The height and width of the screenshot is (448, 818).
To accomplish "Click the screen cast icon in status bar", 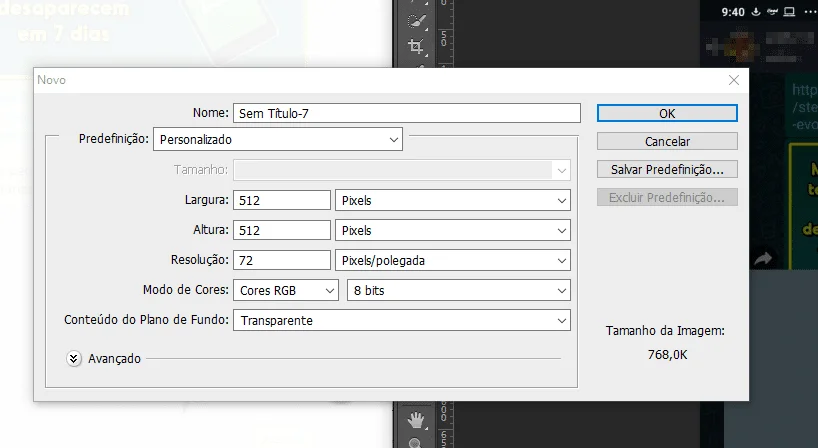I will 789,11.
